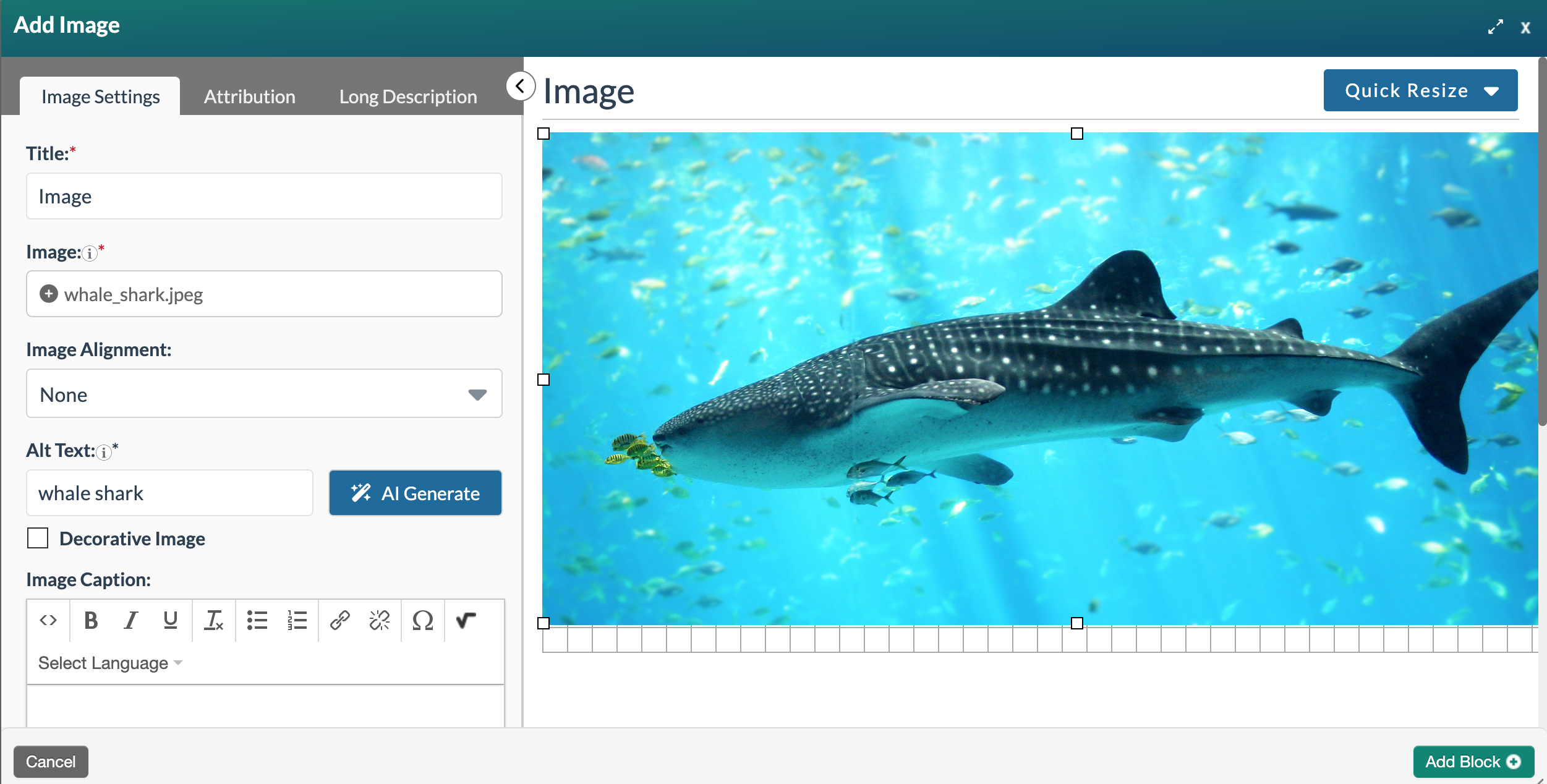
Task: Collapse the settings panel with the chevron arrow
Action: (521, 86)
